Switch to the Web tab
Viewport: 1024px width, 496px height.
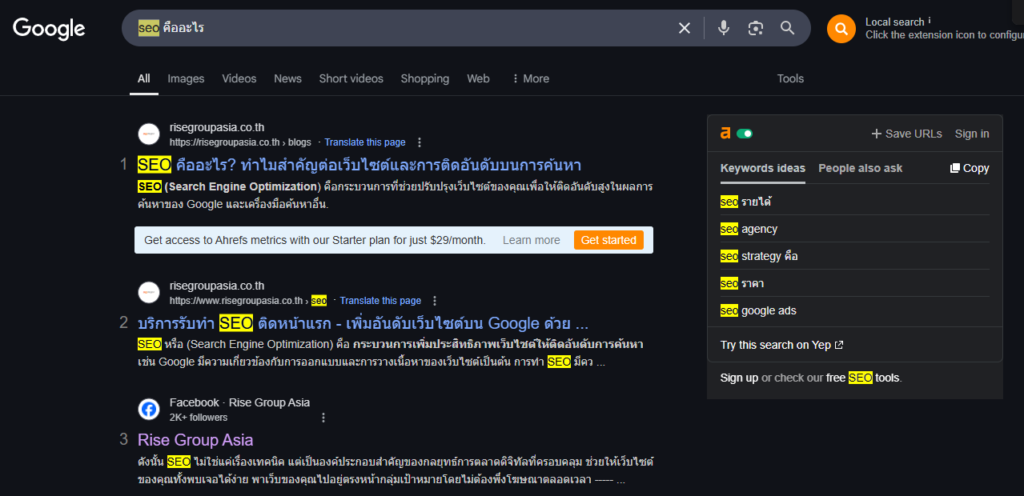tap(478, 78)
